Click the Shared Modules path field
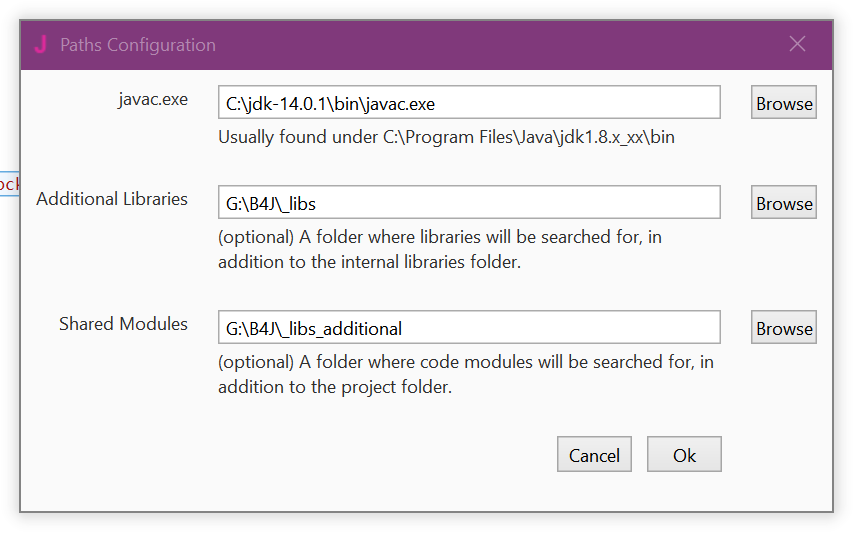 [469, 328]
